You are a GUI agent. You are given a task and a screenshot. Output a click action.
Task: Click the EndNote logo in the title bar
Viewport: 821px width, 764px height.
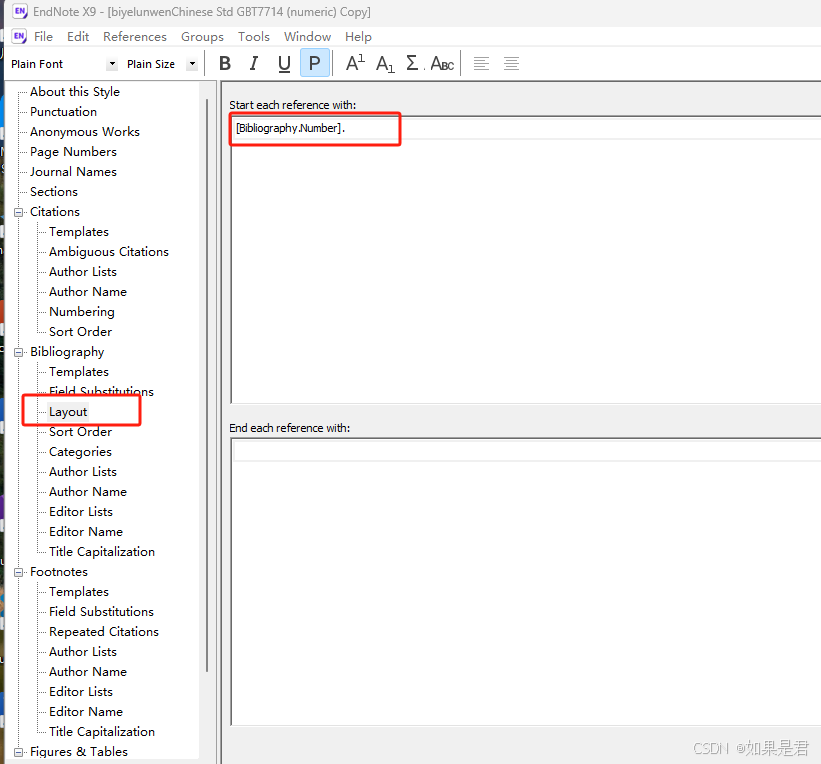(x=20, y=11)
